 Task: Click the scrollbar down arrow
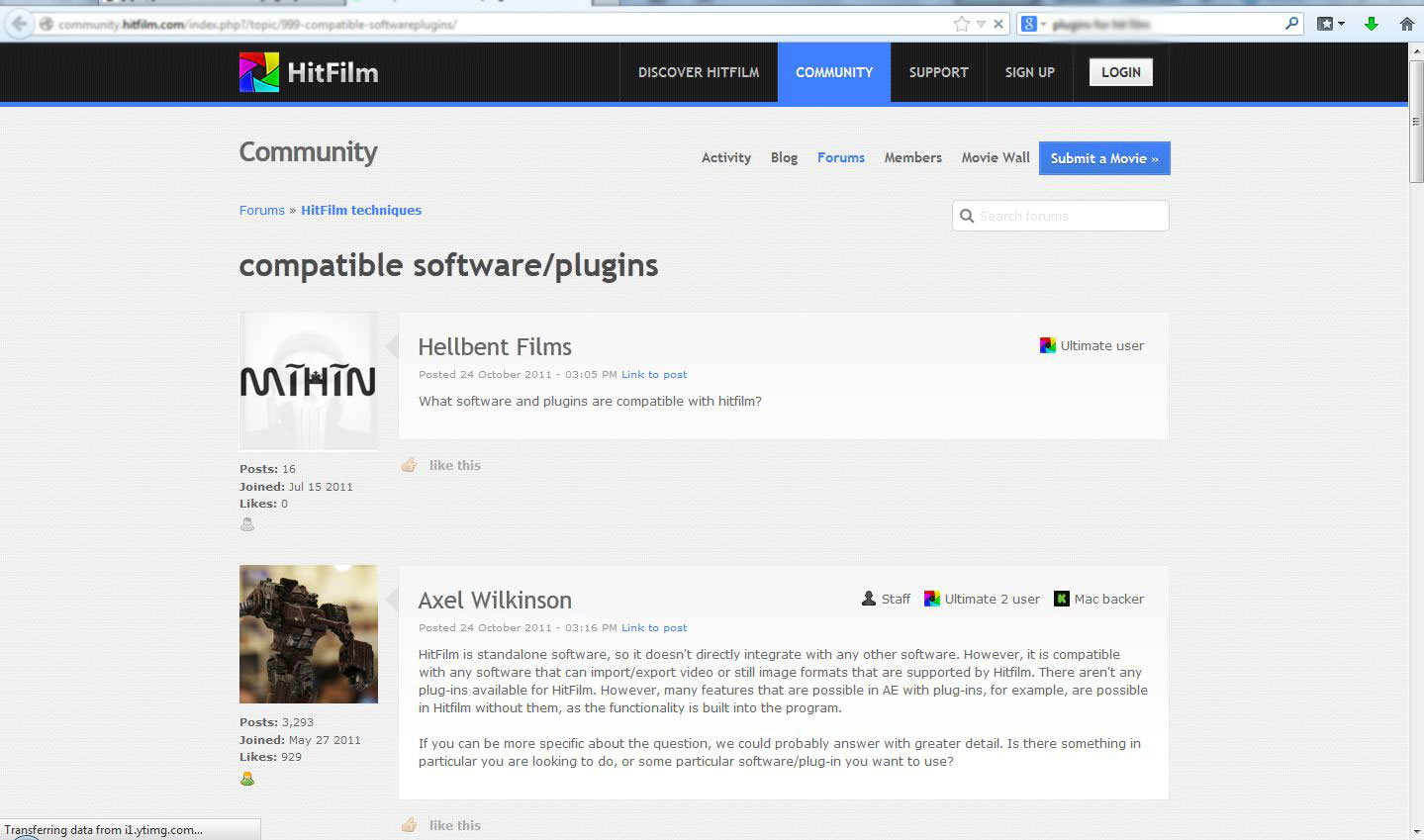1416,830
